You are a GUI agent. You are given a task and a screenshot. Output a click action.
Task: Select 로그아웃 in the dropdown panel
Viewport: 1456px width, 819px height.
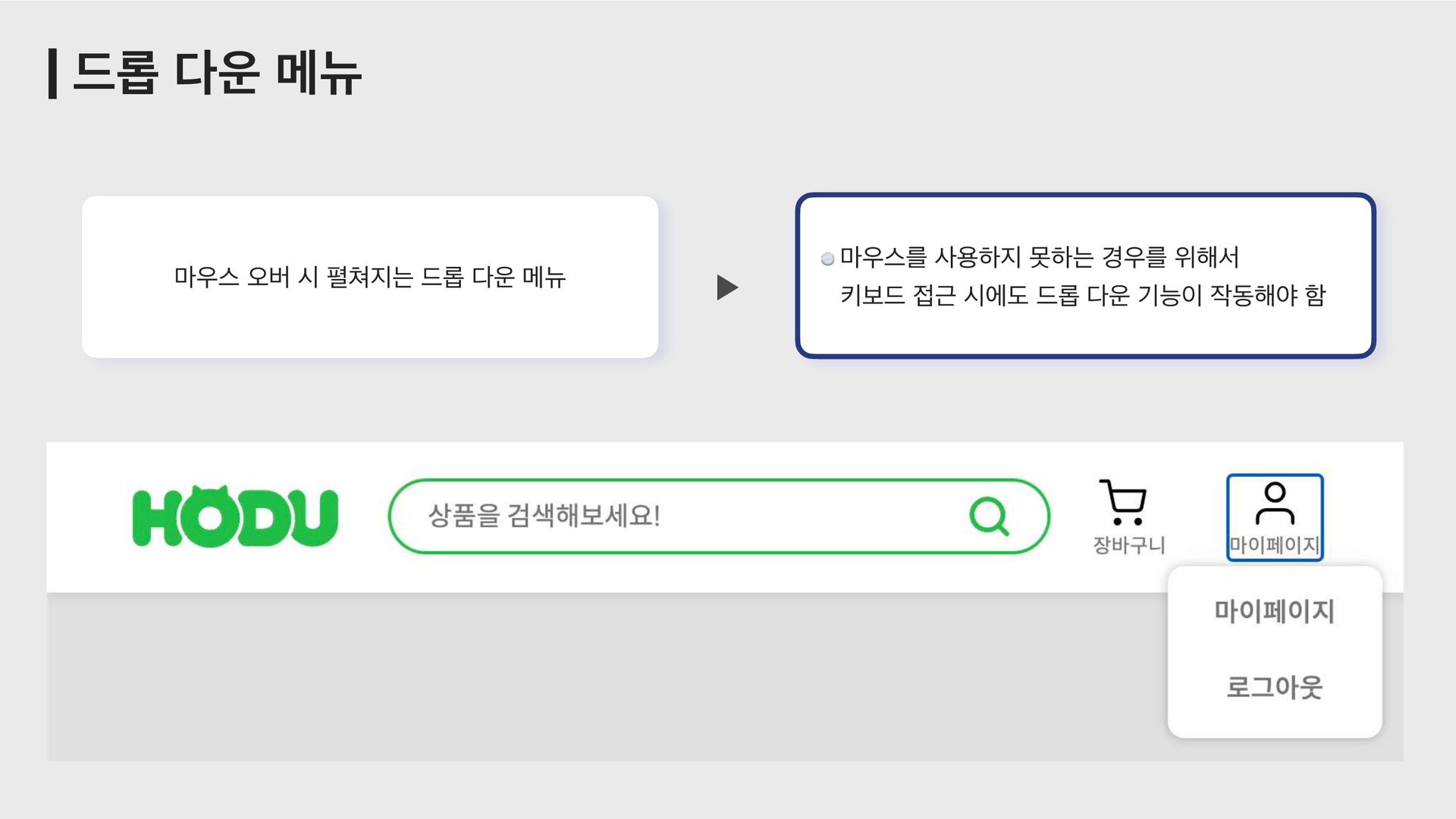1274,687
